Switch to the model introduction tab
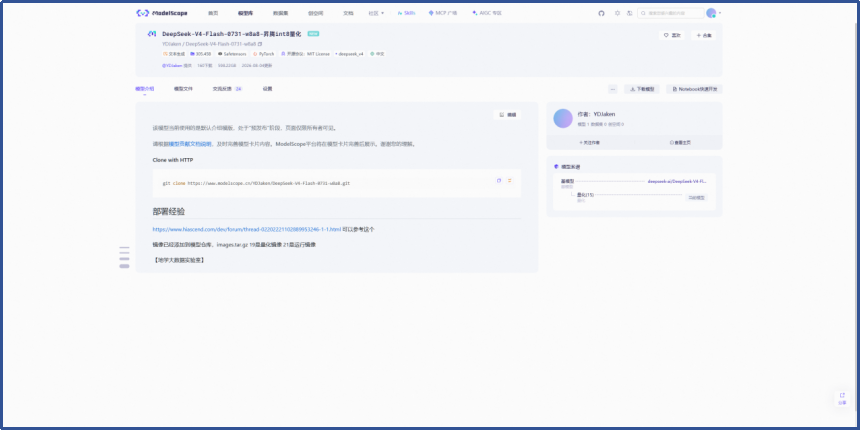This screenshot has width=861, height=430. (145, 88)
